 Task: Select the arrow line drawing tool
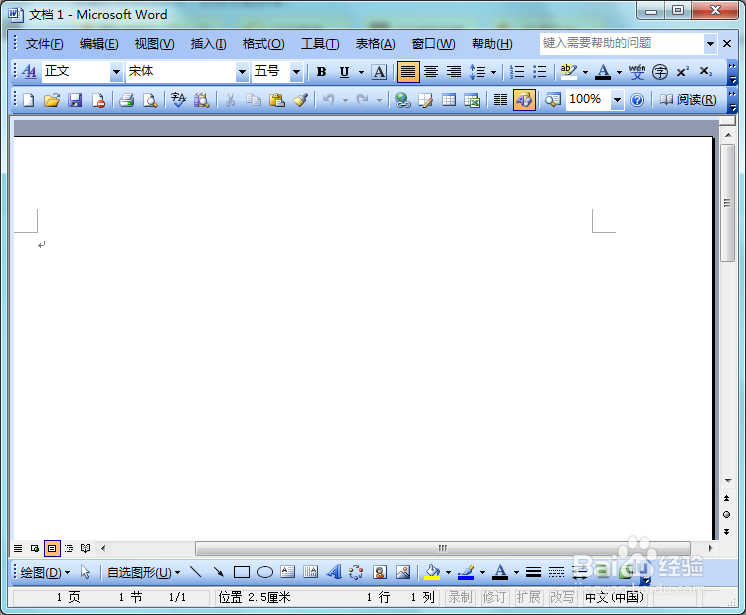(x=218, y=572)
